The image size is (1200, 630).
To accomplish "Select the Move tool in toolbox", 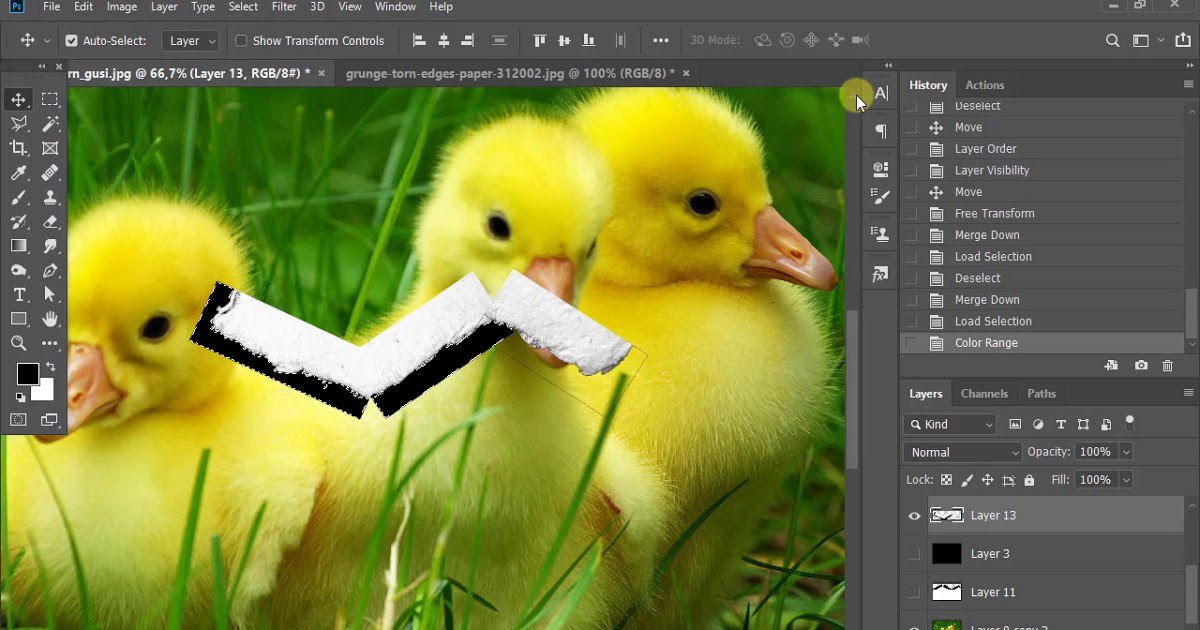I will (x=19, y=99).
